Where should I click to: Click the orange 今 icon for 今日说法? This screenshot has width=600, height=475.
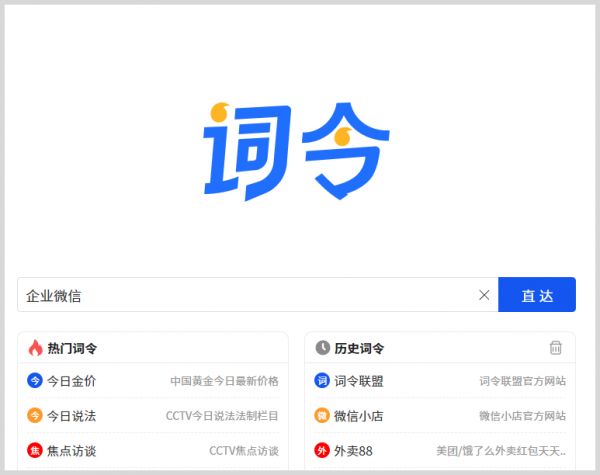tap(35, 416)
